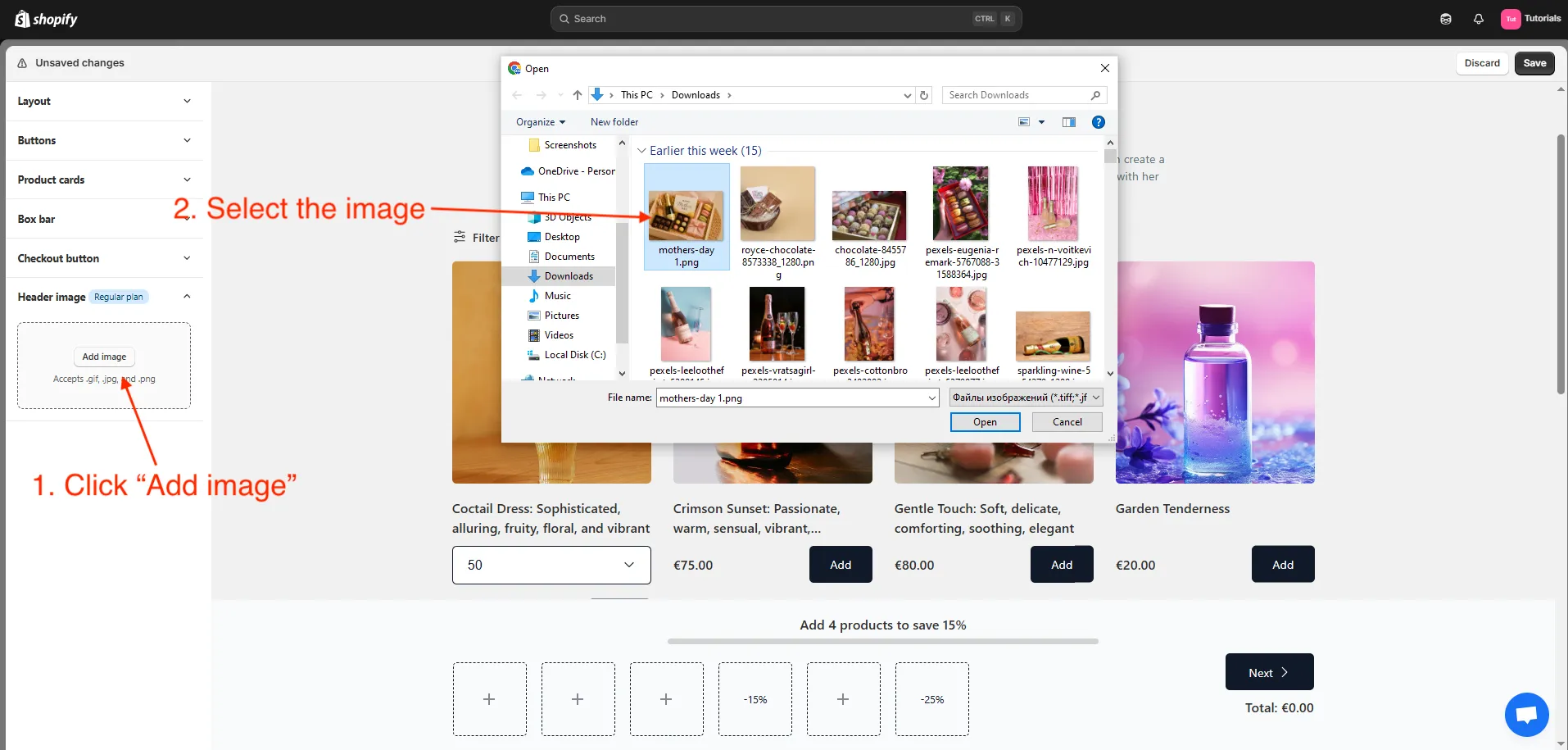Click the first empty box slot
This screenshot has height=750, width=1568.
(489, 699)
